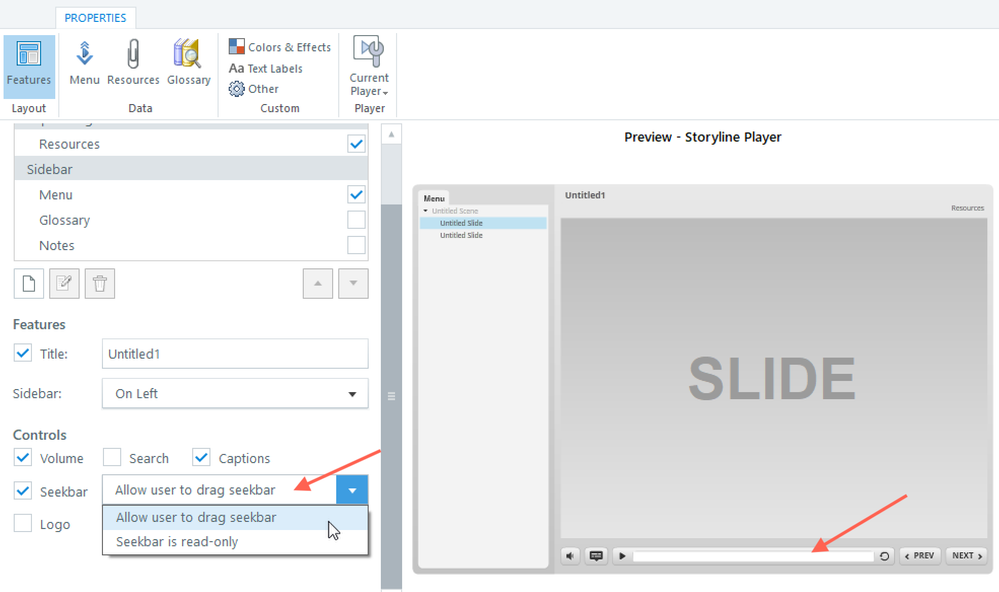Open the Features layout button
999x592 pixels.
[29, 66]
